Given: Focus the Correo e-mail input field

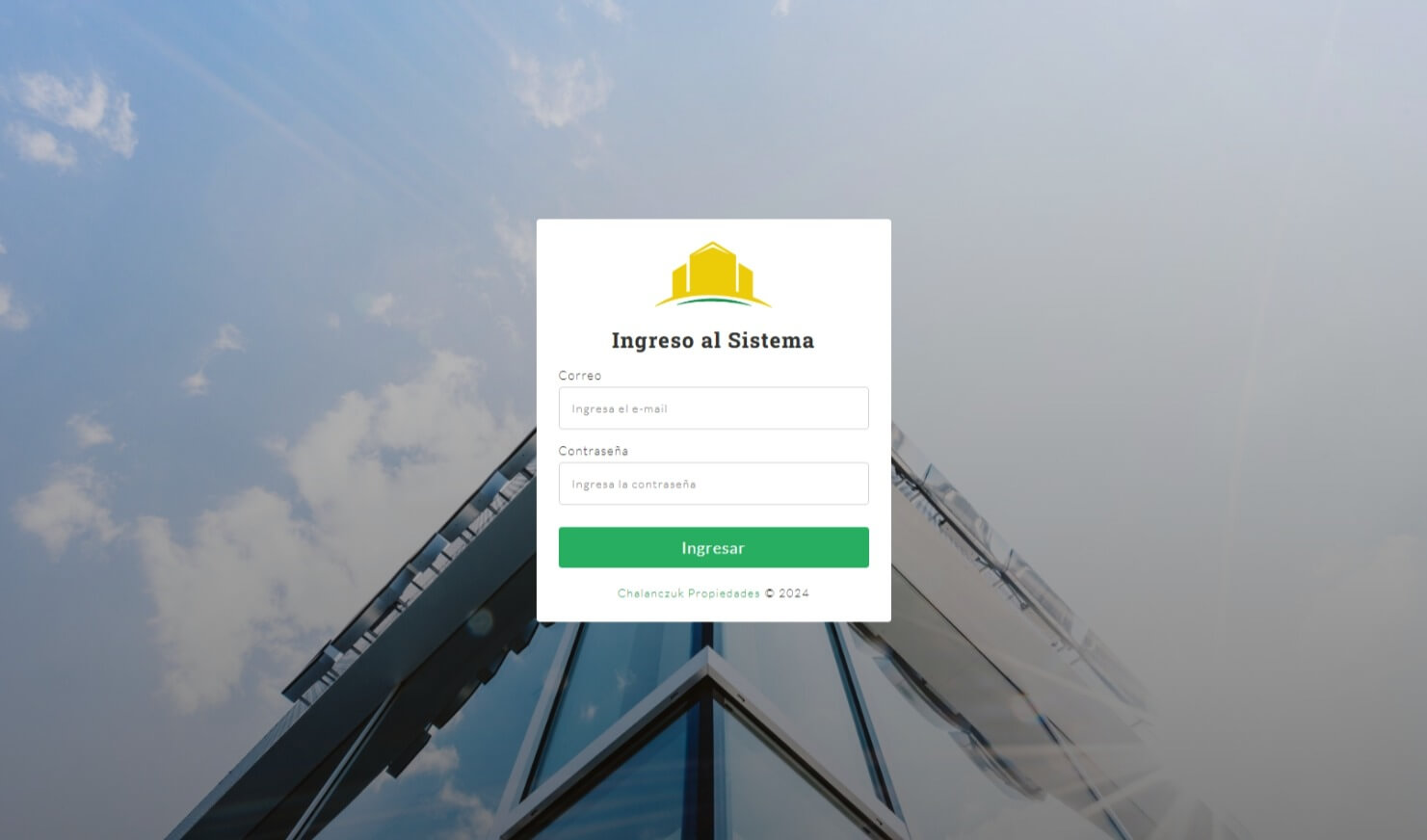Looking at the screenshot, I should 713,408.
